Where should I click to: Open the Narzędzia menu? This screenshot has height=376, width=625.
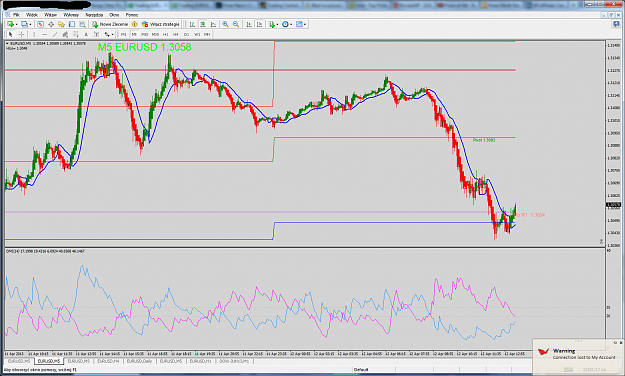tap(94, 15)
